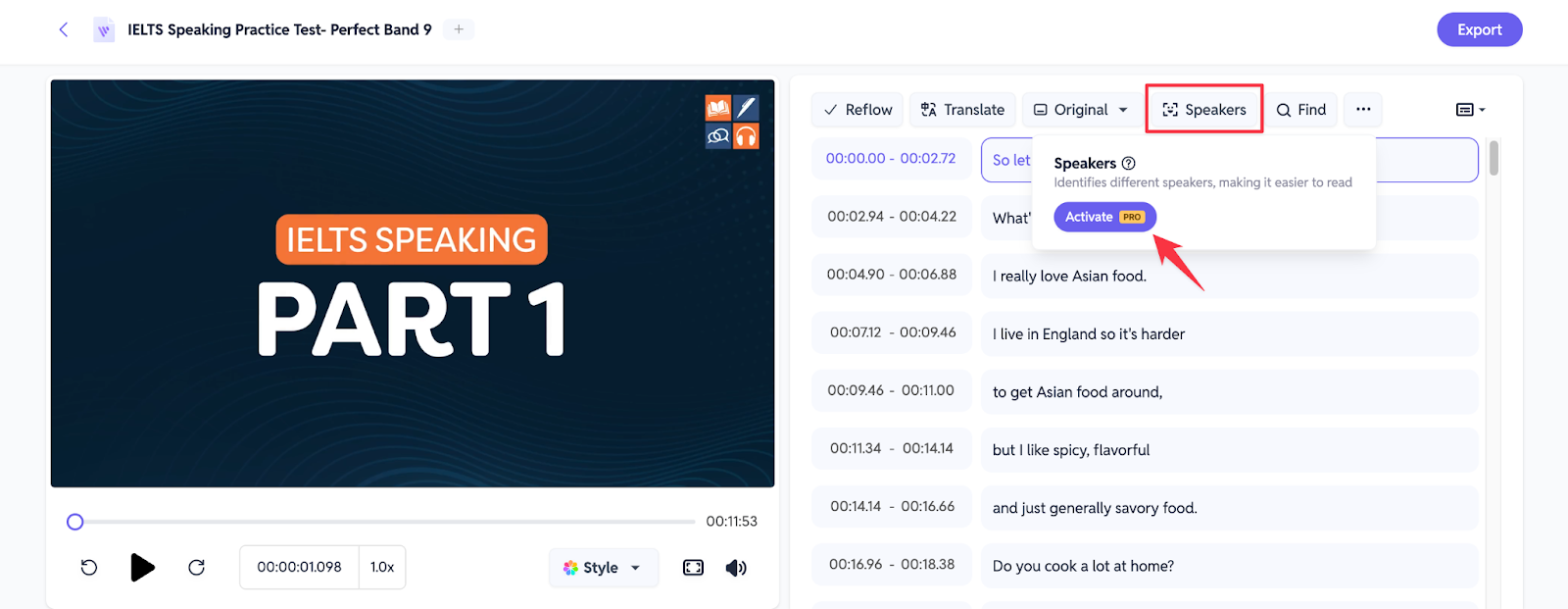Image resolution: width=1568 pixels, height=609 pixels.
Task: Go back with the left chevron arrow
Action: pyautogui.click(x=64, y=29)
